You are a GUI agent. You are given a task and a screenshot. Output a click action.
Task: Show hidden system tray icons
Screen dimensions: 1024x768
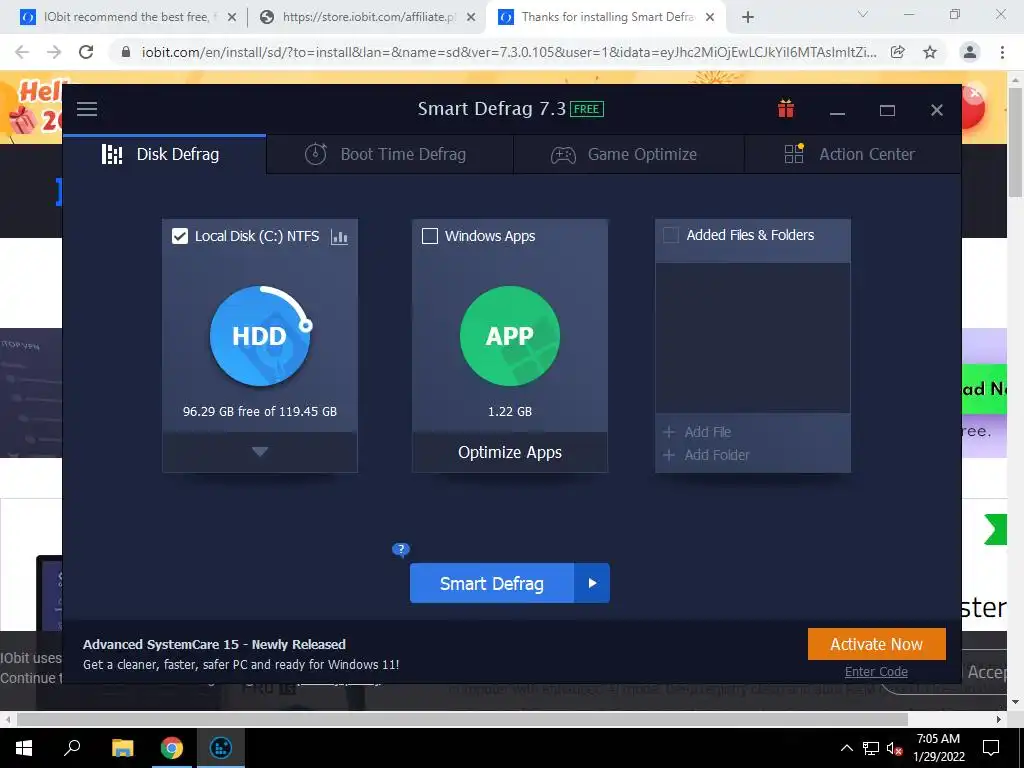[846, 748]
